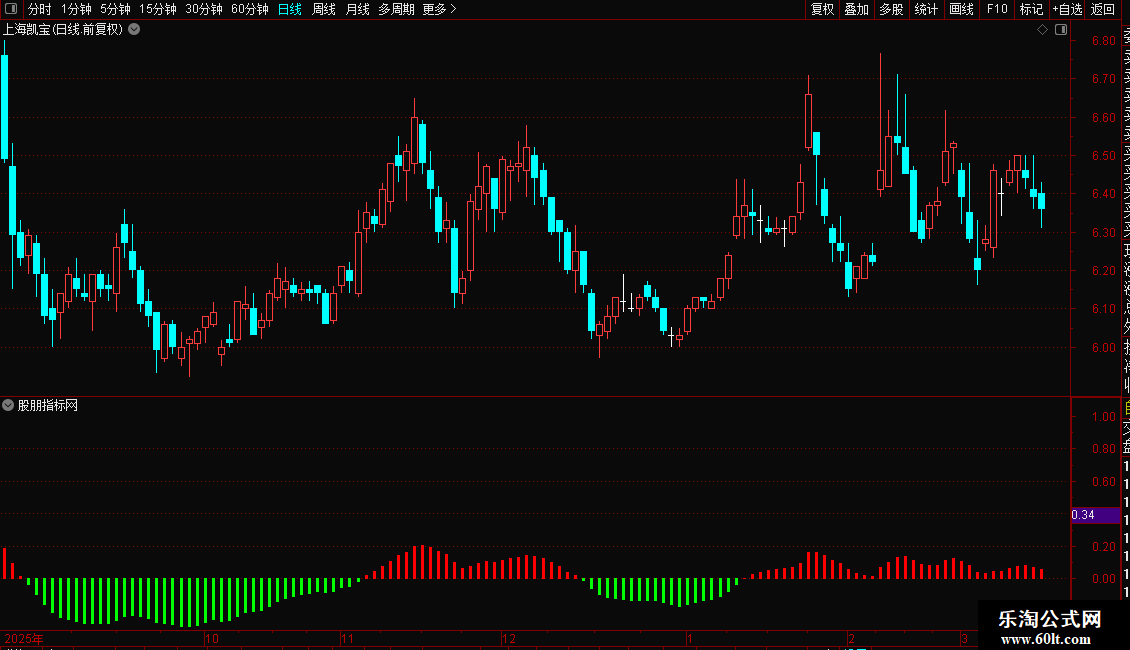The width and height of the screenshot is (1130, 650).
Task: Expand the 股朋指标网 indicator dropdown
Action: [x=8, y=405]
